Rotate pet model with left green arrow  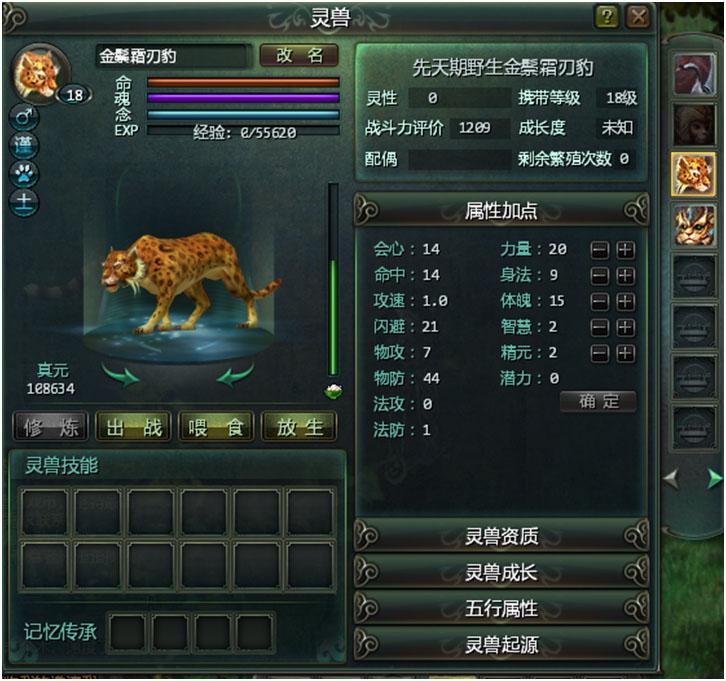120,375
